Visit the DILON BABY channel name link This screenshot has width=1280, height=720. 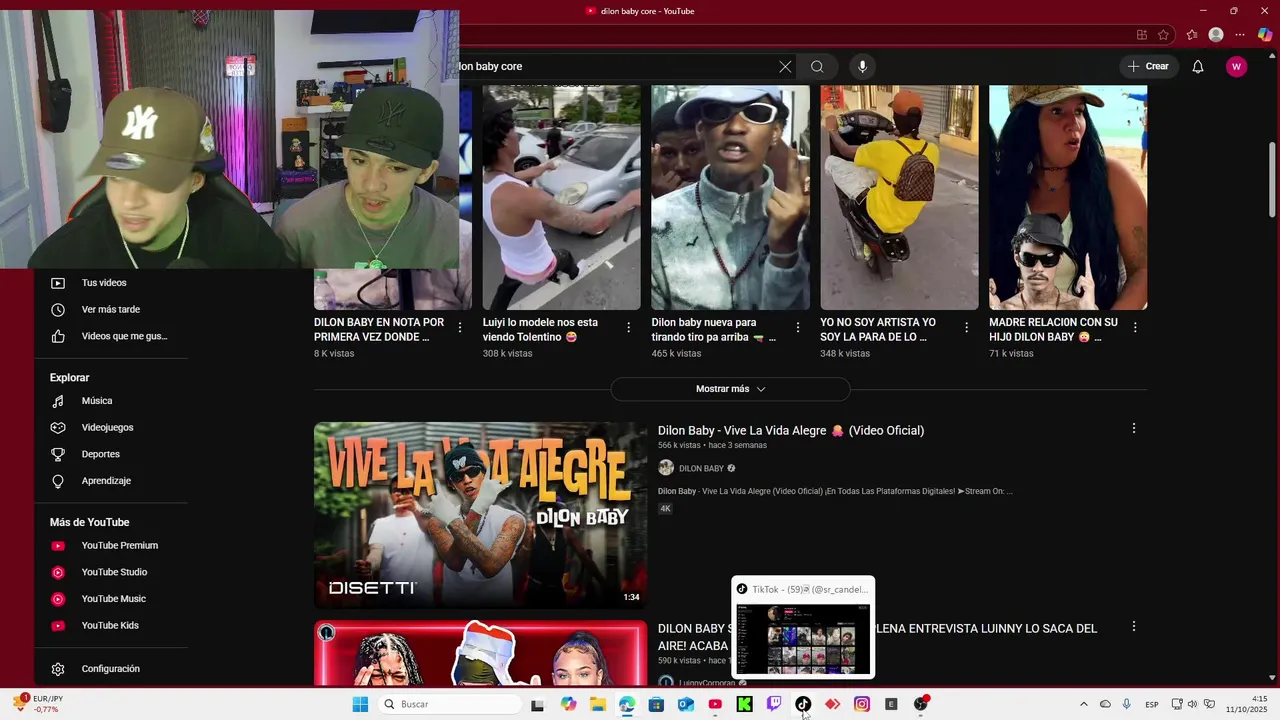(x=701, y=468)
